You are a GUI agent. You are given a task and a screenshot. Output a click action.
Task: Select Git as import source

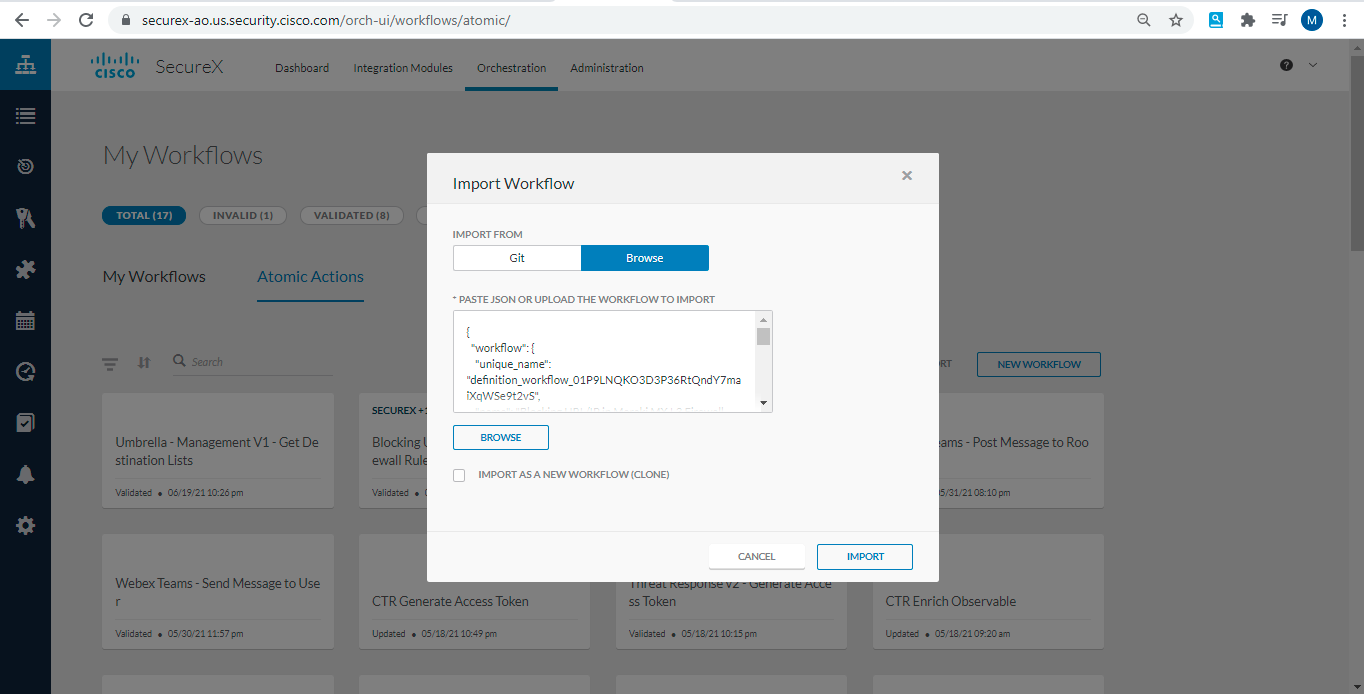pyautogui.click(x=517, y=258)
